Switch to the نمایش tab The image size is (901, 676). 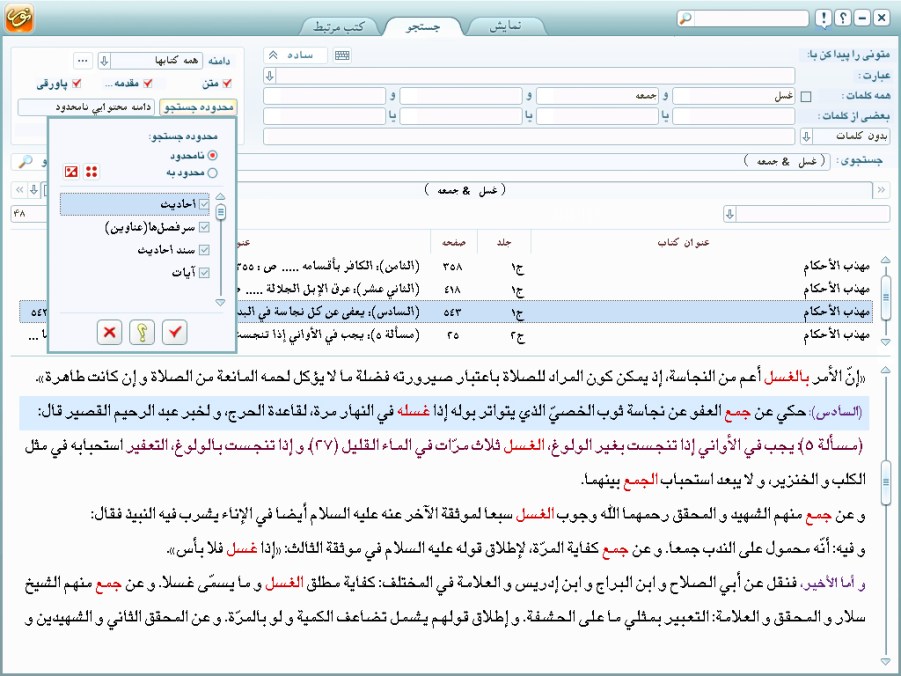[506, 26]
